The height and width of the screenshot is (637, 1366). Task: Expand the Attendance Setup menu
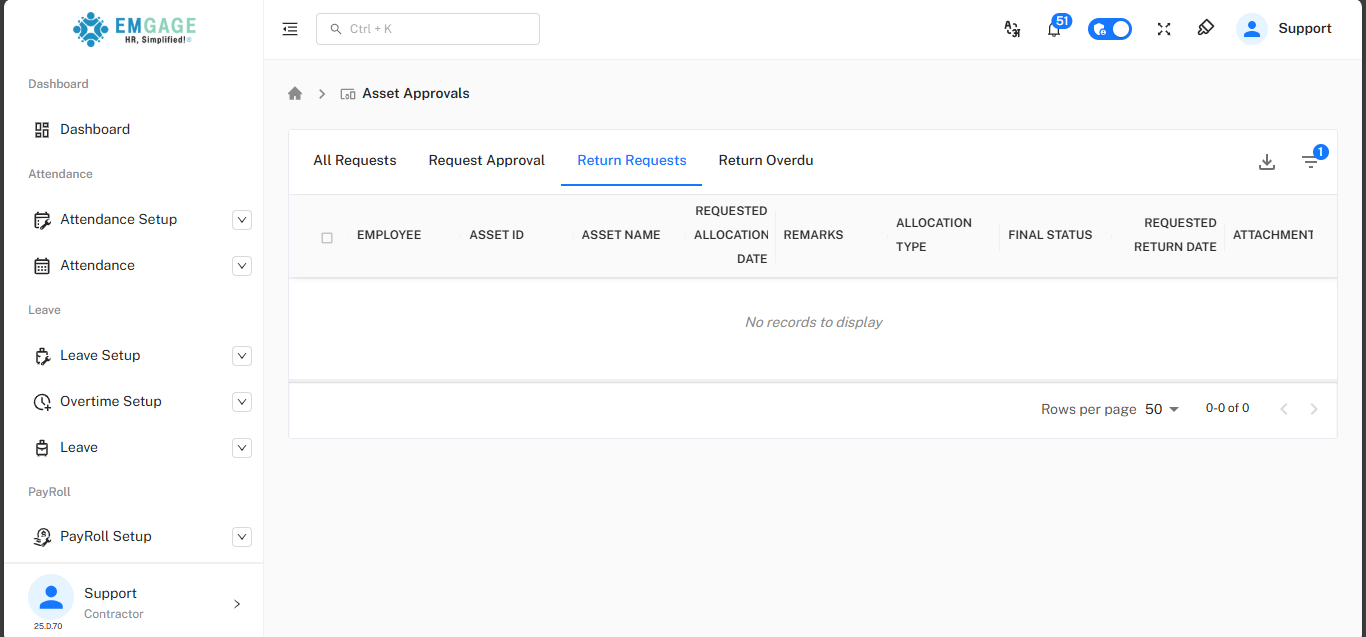[x=241, y=220]
